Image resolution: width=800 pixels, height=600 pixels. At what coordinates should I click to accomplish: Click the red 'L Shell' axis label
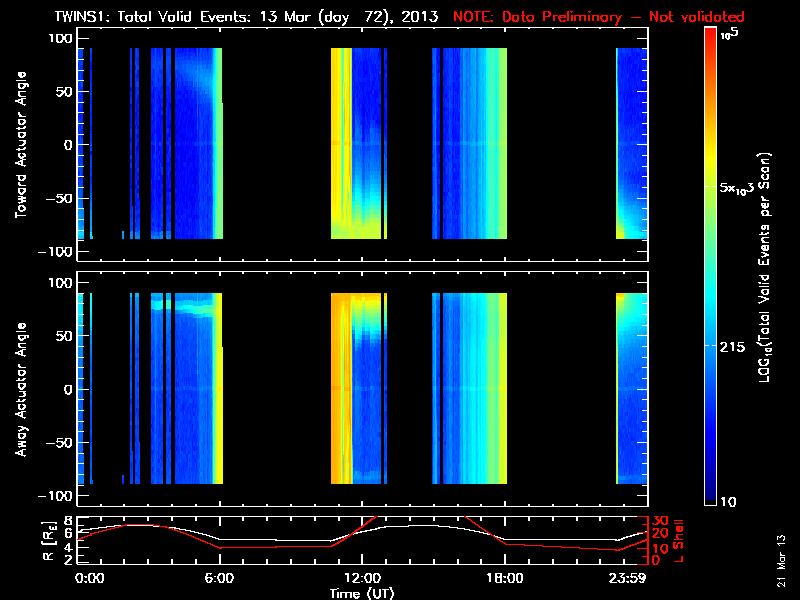point(681,541)
